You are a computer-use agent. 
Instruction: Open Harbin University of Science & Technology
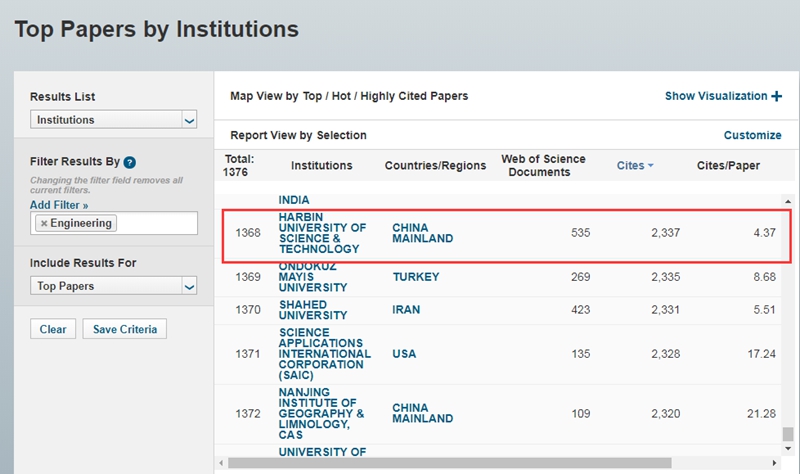[322, 233]
